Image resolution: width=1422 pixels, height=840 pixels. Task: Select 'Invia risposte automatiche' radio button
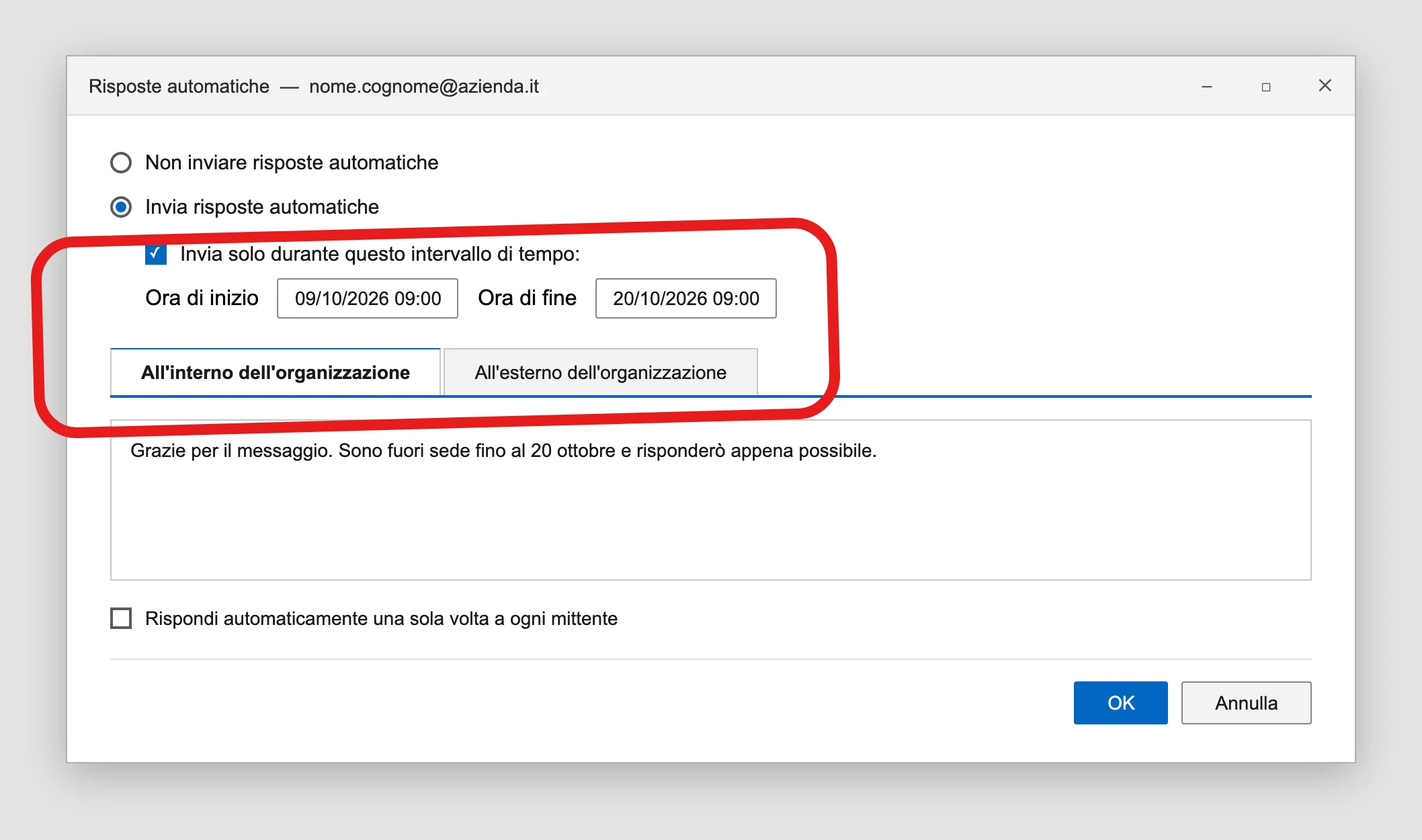[121, 207]
